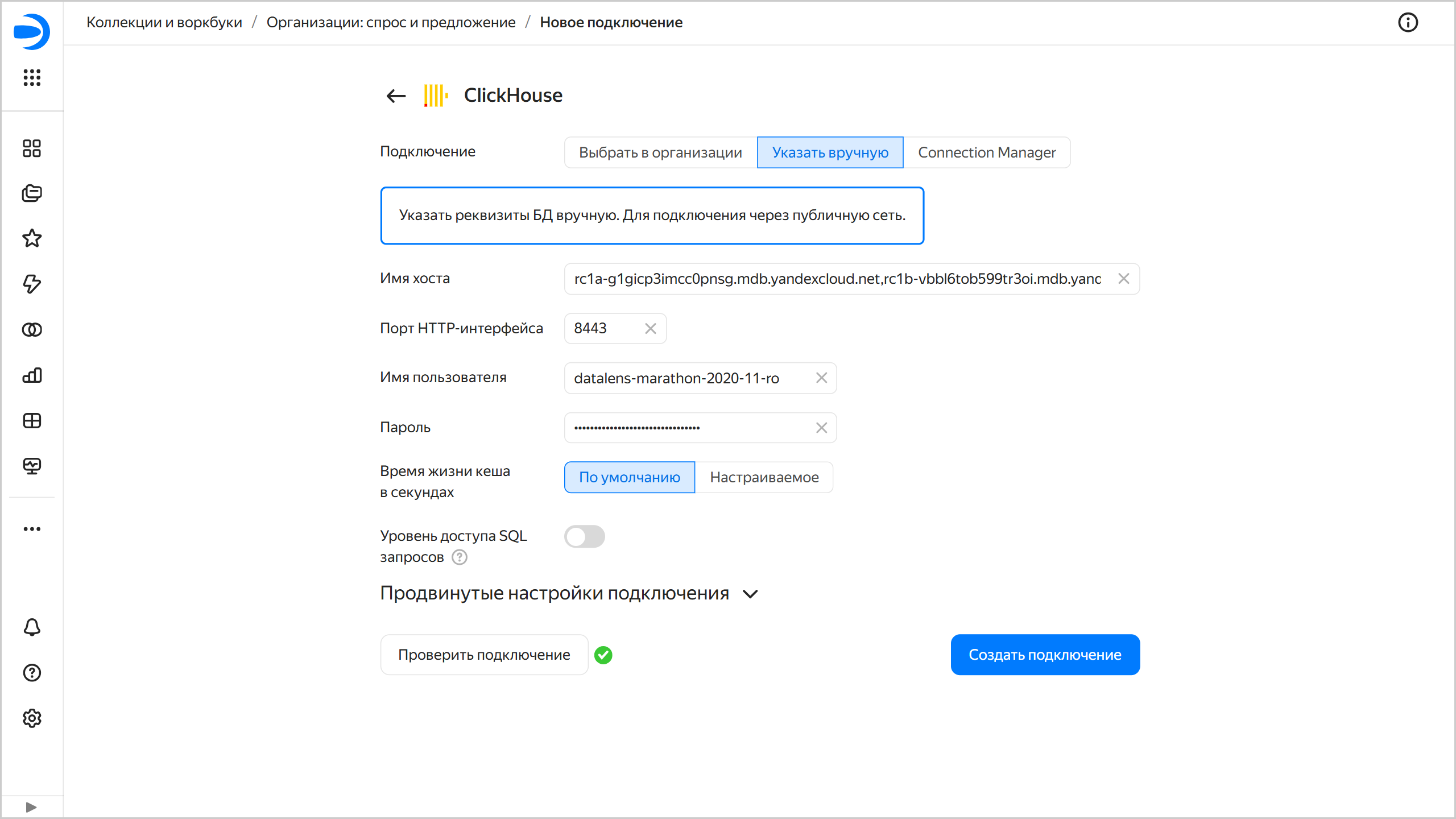
Task: Expand the sidebar with bottom arrow
Action: coord(32,807)
